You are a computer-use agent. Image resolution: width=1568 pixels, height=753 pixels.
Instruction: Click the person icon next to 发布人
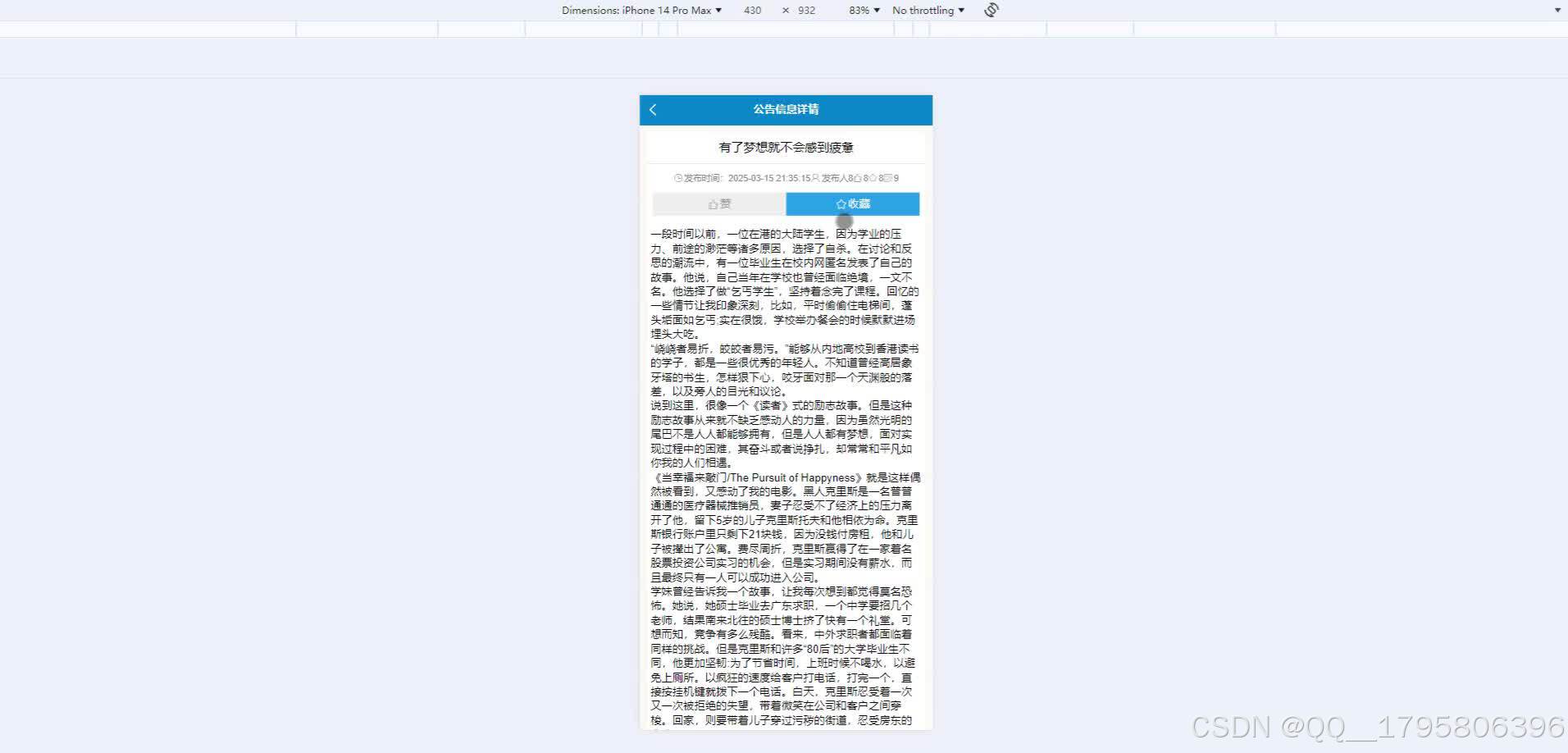click(815, 177)
